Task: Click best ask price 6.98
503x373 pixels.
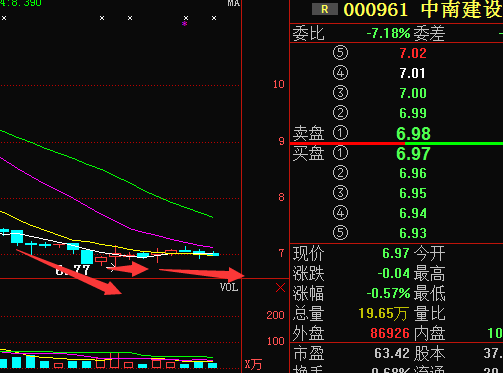Action: tap(413, 134)
